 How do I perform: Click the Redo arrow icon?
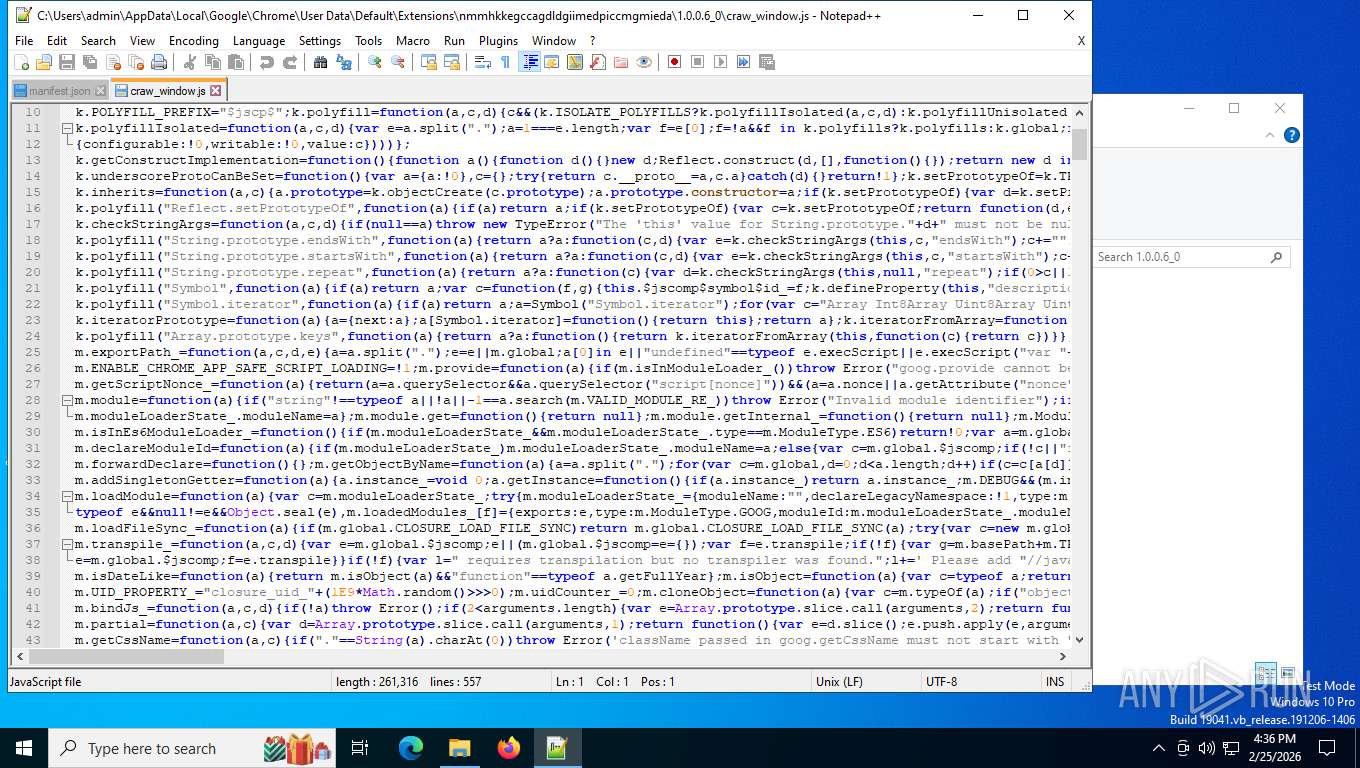[x=290, y=62]
